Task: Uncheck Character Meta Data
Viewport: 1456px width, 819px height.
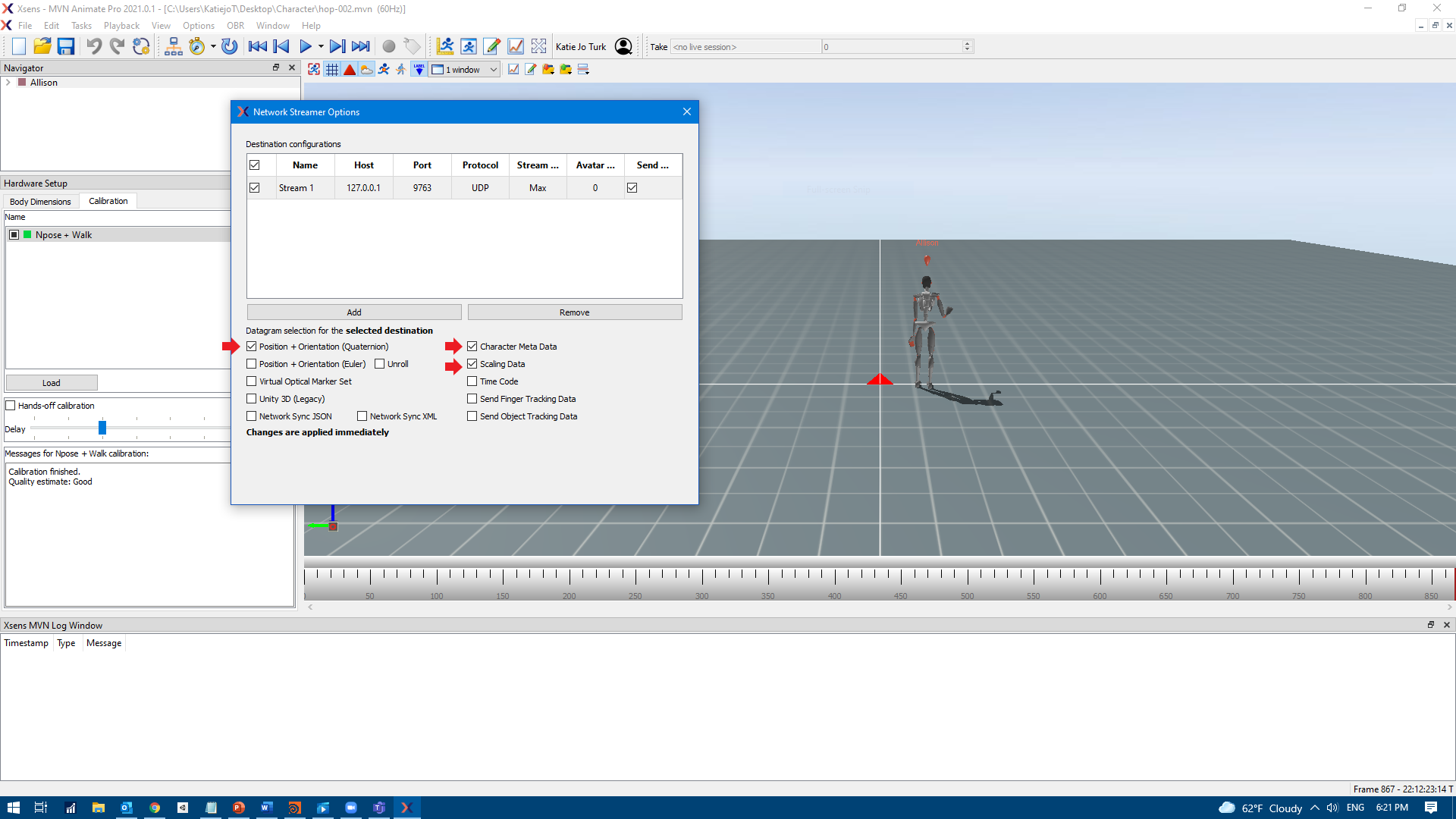Action: click(472, 347)
